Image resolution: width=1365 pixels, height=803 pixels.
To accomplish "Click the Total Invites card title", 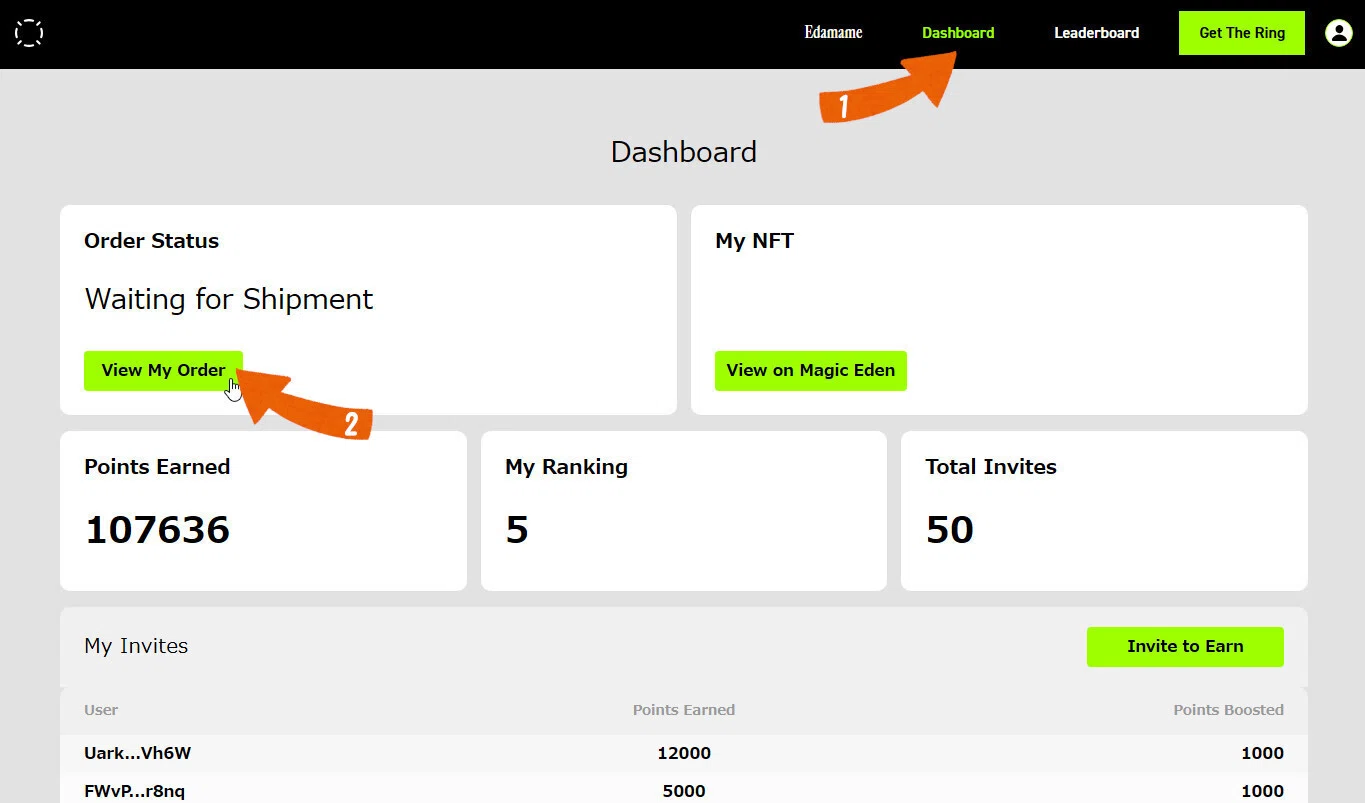I will pos(991,467).
